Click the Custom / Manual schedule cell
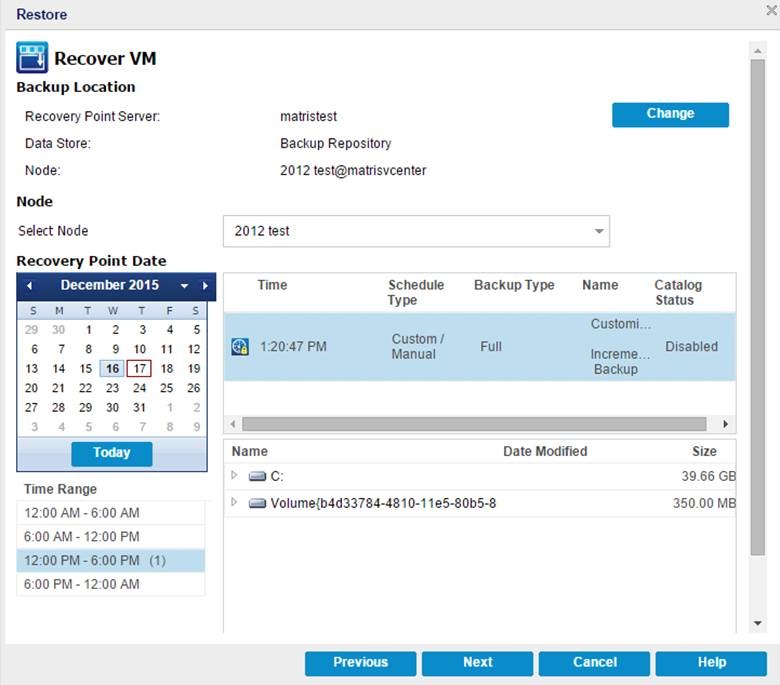Screen dimensions: 780x685 tap(417, 347)
